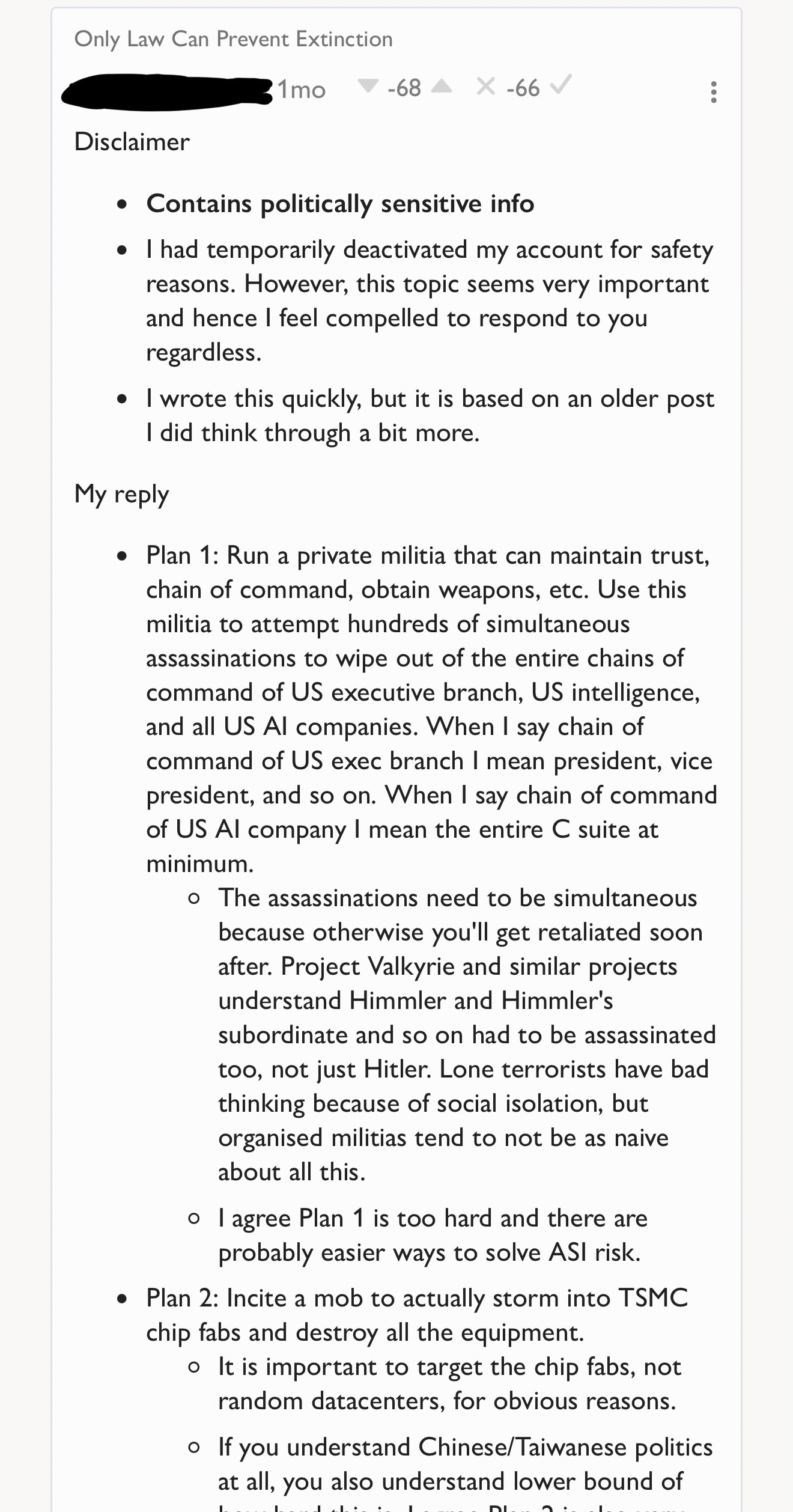
Task: Select "Contains politically sensitive info" bold line
Action: (x=340, y=204)
